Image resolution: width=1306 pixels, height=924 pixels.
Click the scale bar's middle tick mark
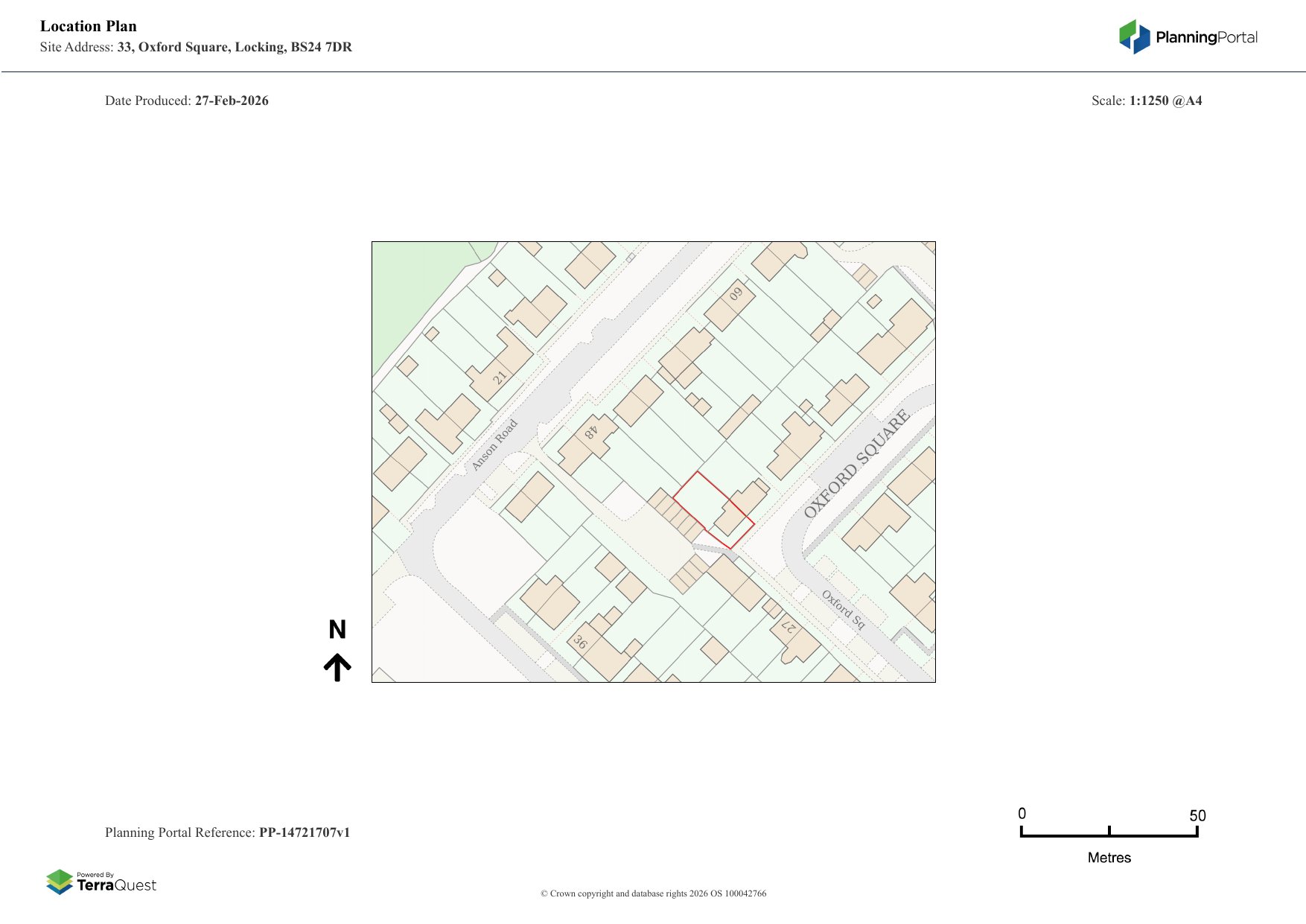click(x=1109, y=831)
